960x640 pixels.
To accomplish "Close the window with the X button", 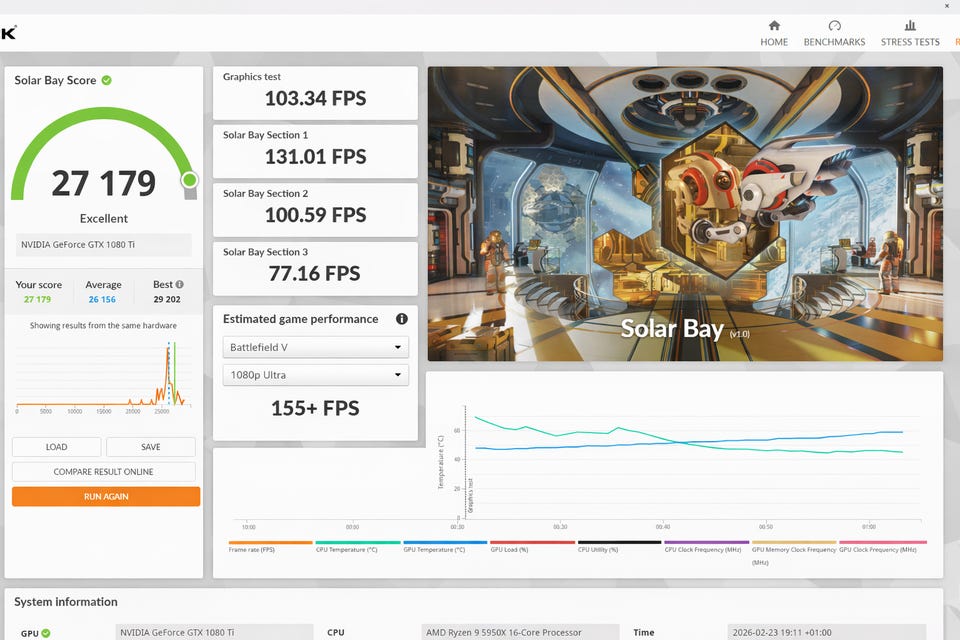I will 947,6.
